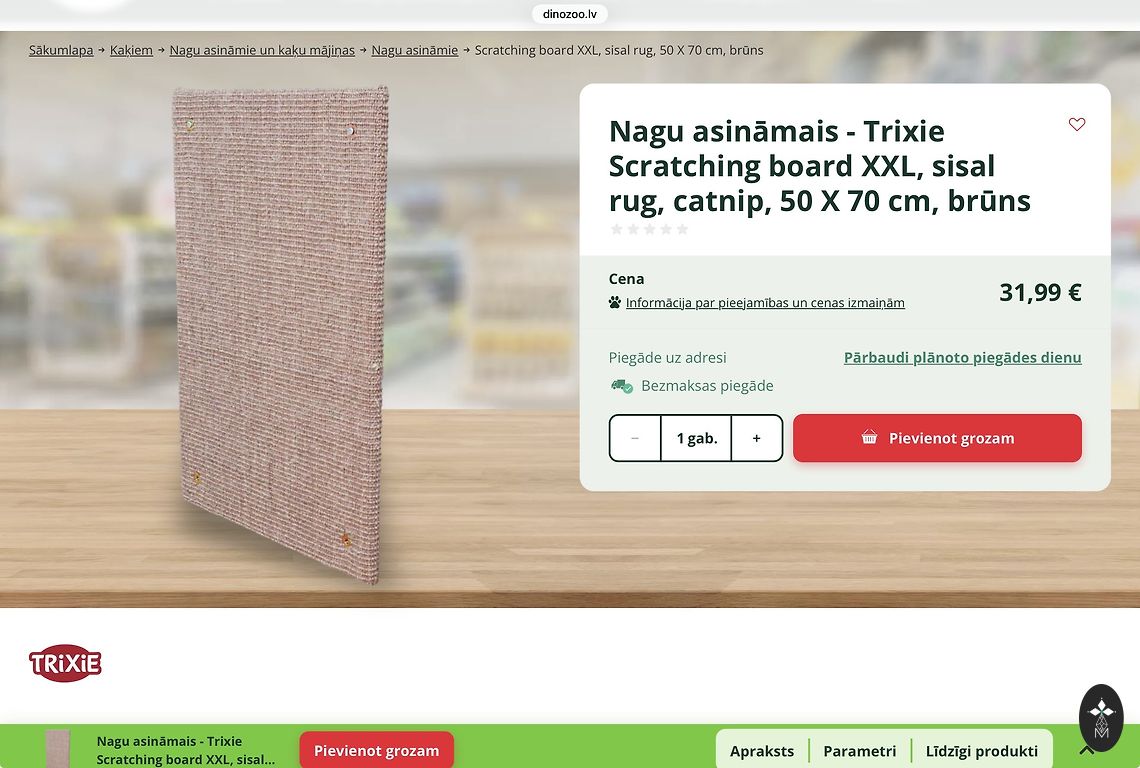Image resolution: width=1140 pixels, height=768 pixels.
Task: Open the Apraksts tab
Action: pos(762,751)
